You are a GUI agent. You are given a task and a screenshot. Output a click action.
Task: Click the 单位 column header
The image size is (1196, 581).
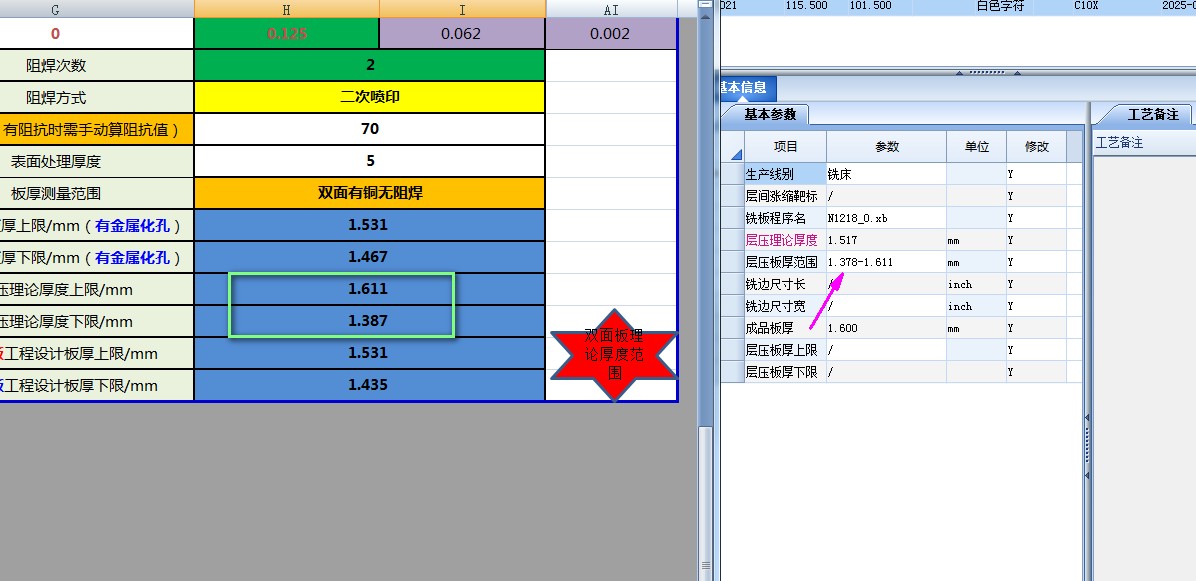976,146
